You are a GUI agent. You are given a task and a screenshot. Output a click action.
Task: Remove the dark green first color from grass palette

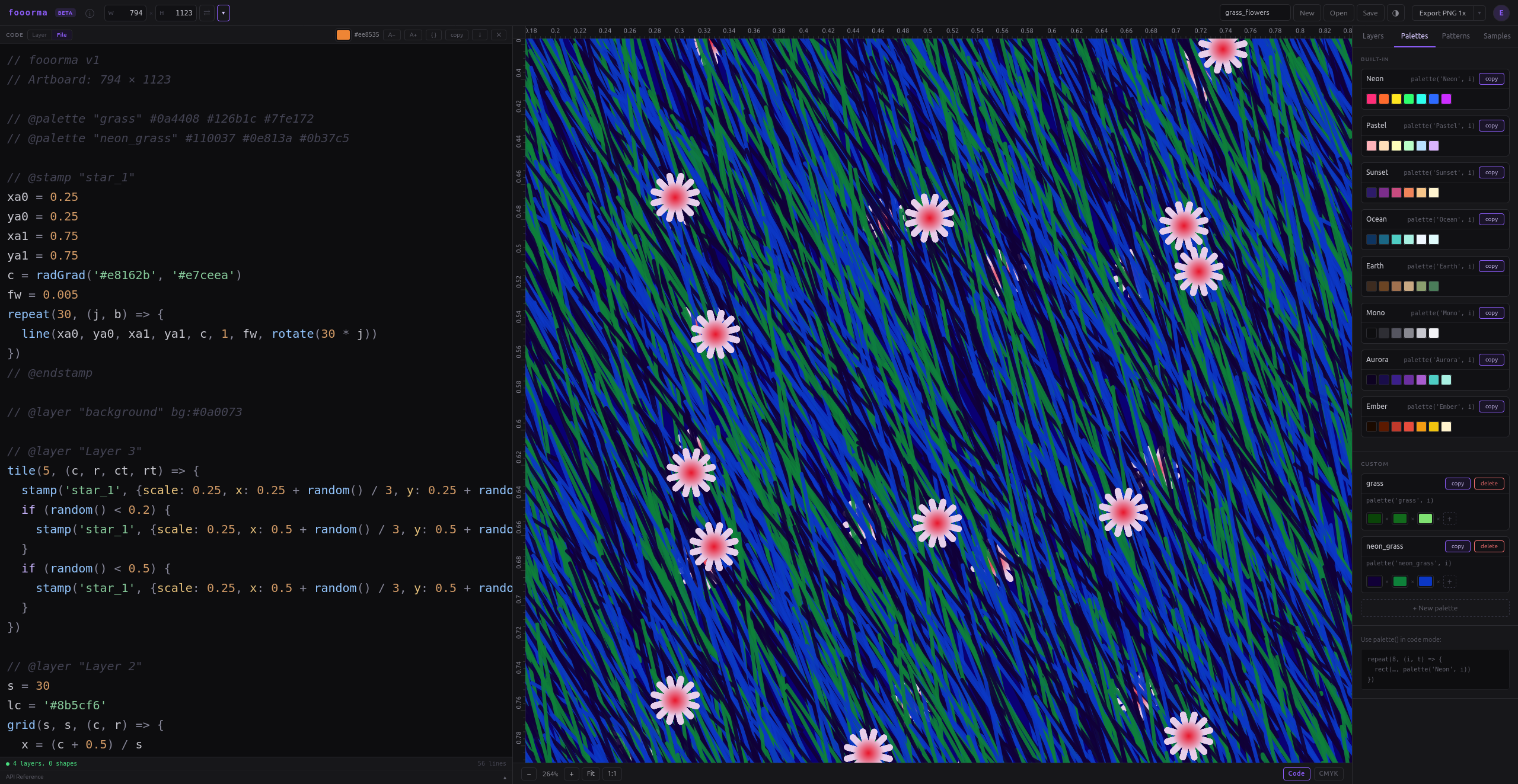coord(1387,519)
